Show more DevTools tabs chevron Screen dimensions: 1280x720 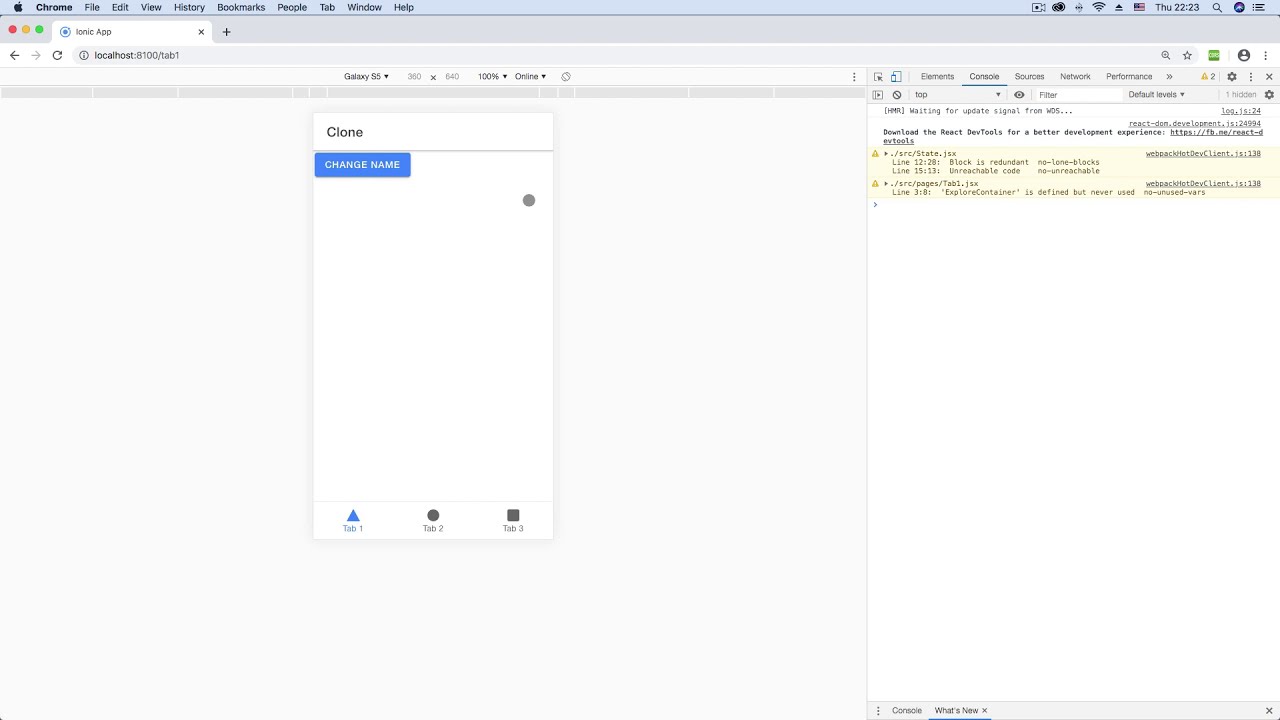coord(1169,77)
